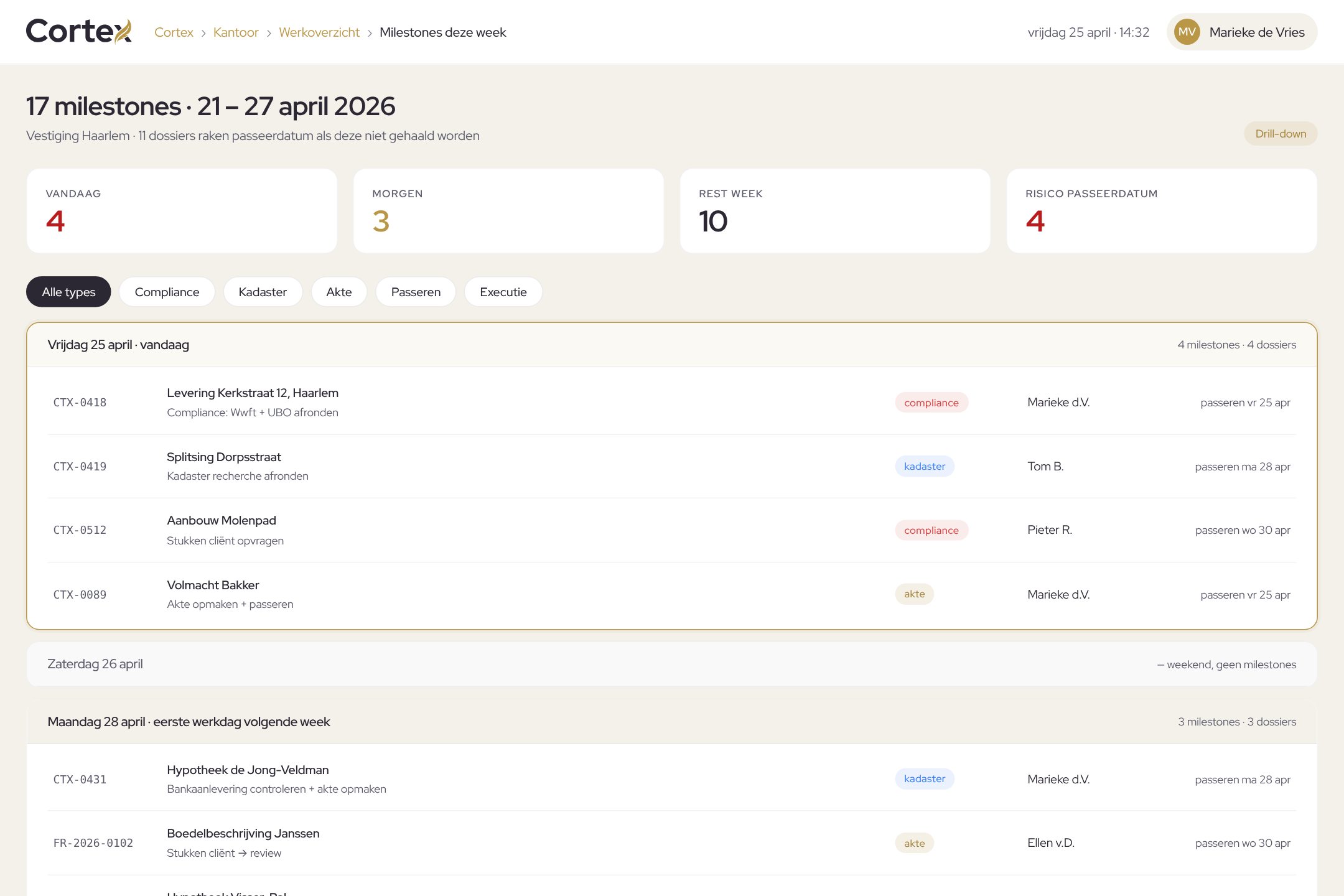Open the 'Aanbouw Molenpad' milestone
Image resolution: width=1344 pixels, height=896 pixels.
[x=222, y=520]
